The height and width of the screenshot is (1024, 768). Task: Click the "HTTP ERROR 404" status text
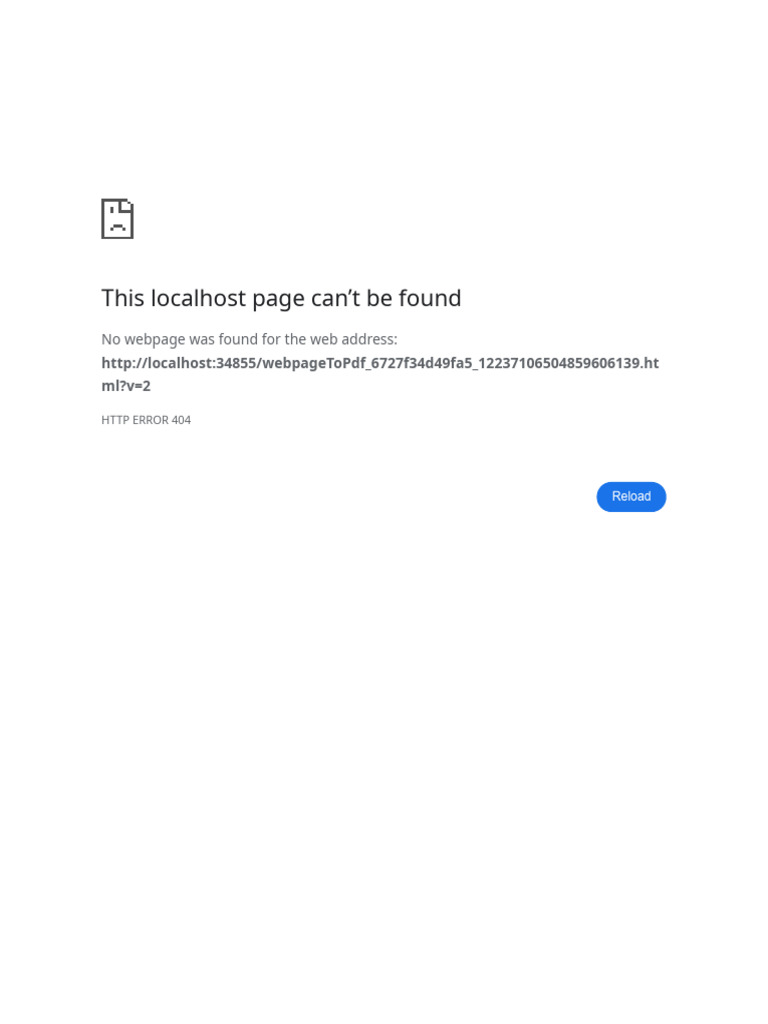(146, 420)
